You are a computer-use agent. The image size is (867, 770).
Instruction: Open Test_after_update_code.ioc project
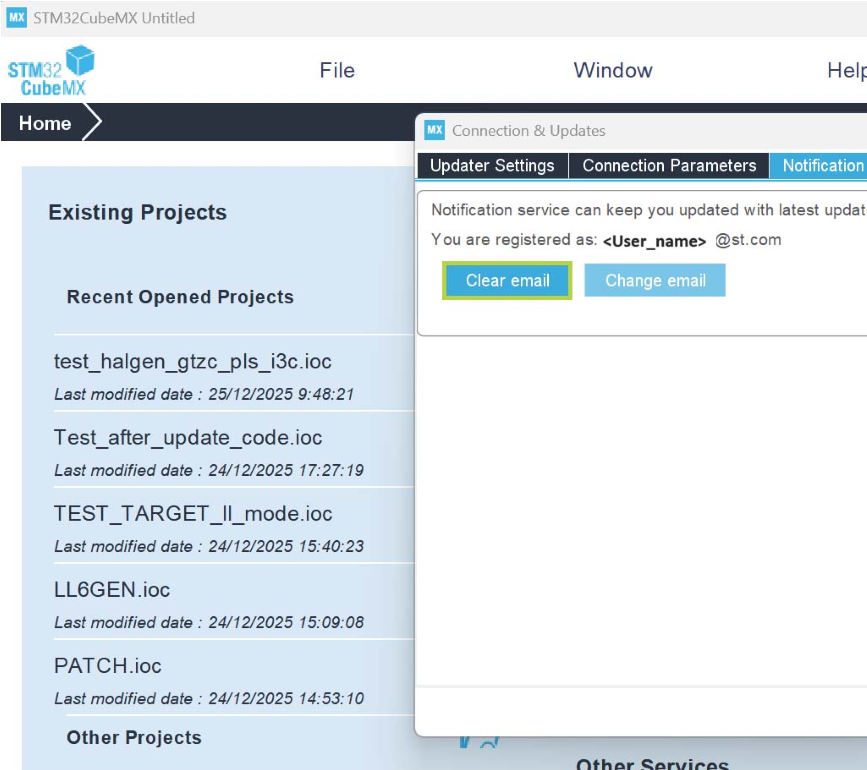[x=188, y=437]
